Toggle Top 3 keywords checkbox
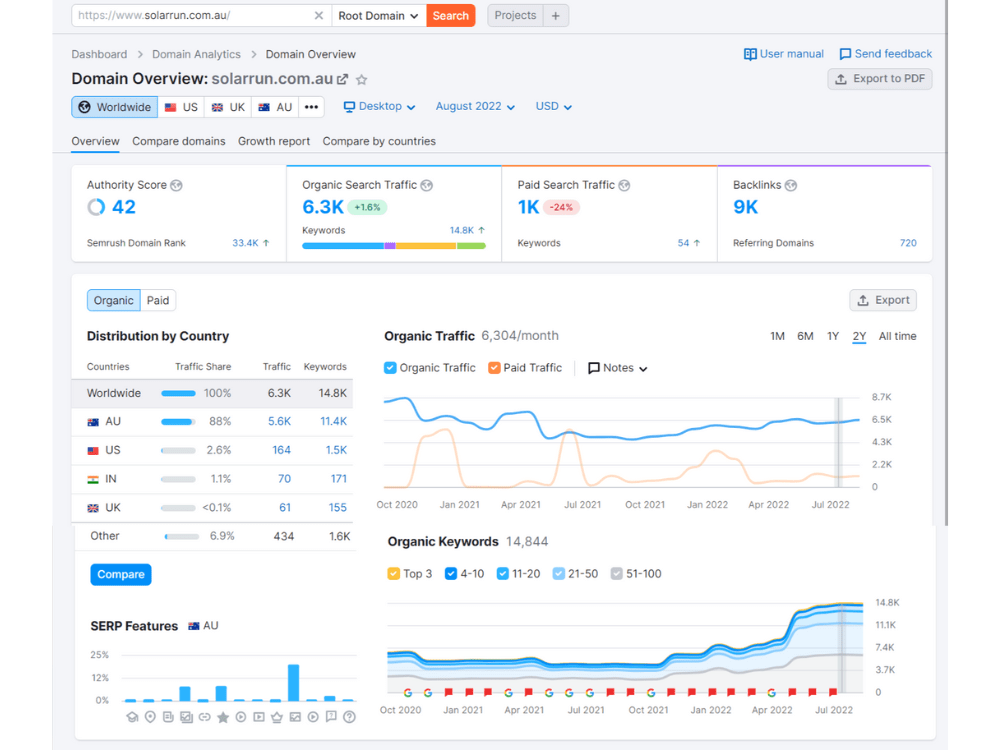Screen dimensions: 1000x750 393,573
